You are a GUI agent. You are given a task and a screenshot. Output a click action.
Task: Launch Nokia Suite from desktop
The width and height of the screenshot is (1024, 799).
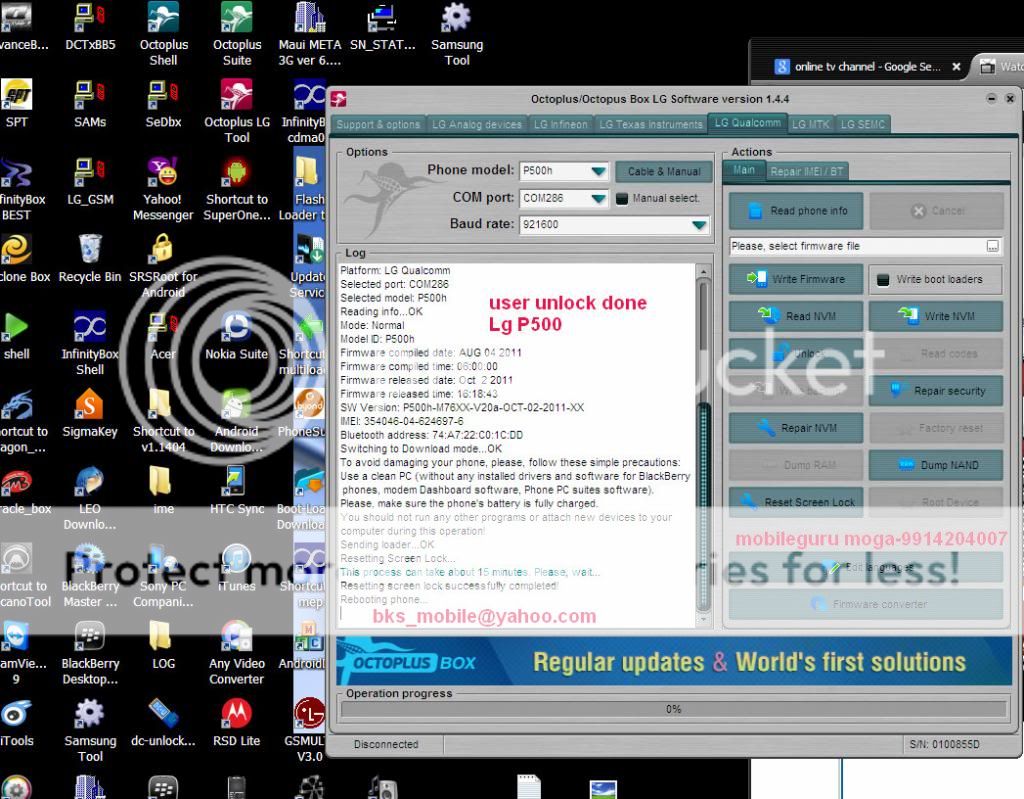[236, 336]
